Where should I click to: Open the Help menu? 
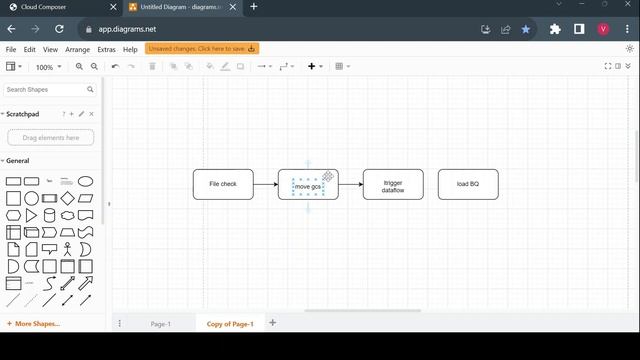pyautogui.click(x=130, y=49)
